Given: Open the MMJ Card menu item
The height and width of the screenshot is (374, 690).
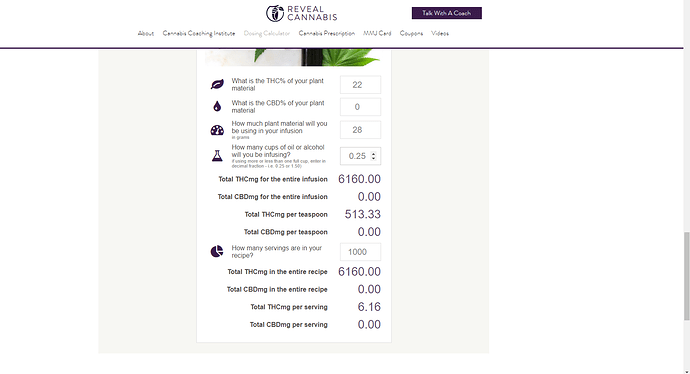Looking at the screenshot, I should 377,33.
